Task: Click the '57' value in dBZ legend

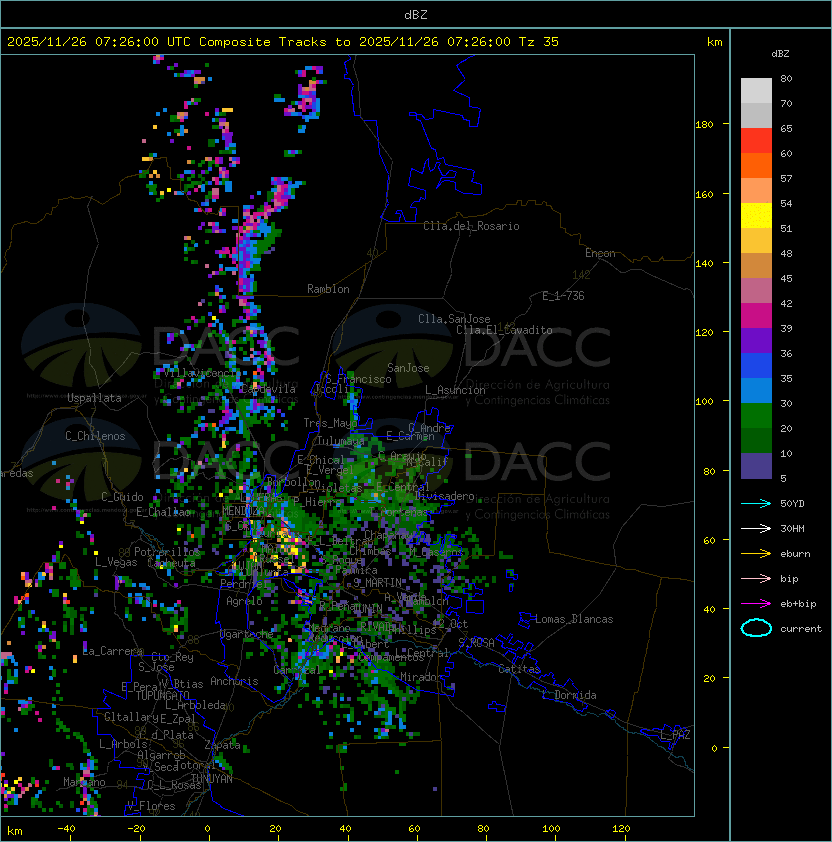Action: coord(786,178)
